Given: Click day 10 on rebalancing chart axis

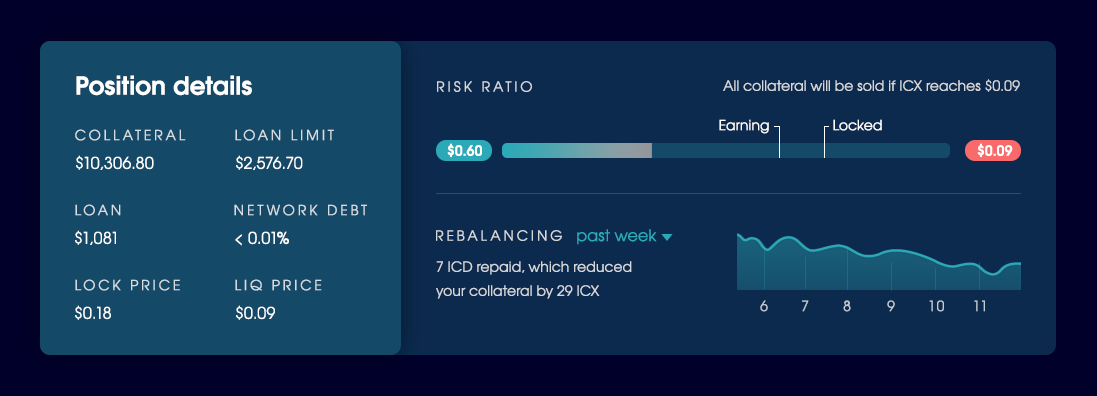Looking at the screenshot, I should (x=936, y=306).
